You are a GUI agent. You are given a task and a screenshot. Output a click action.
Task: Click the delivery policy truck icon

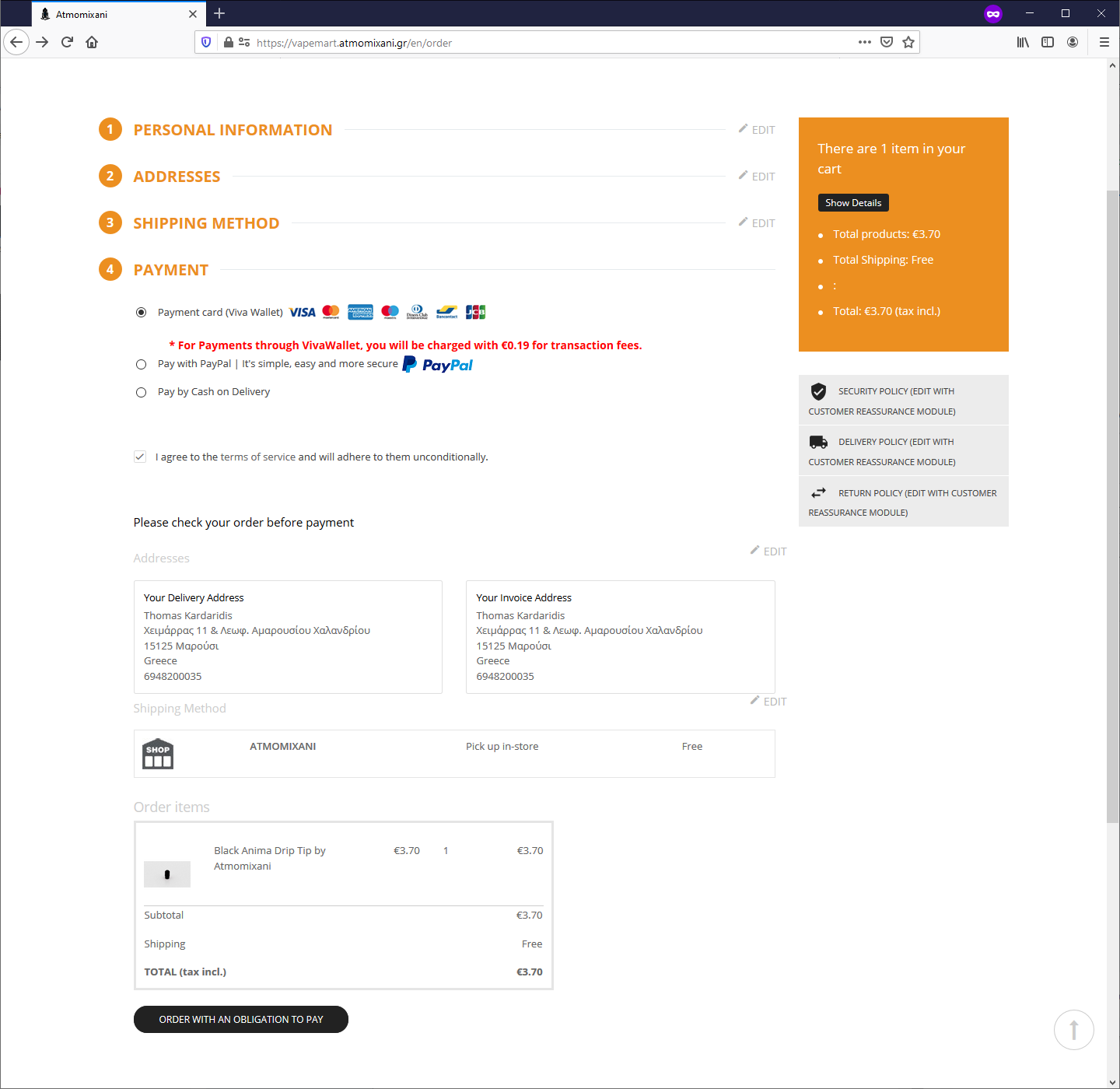(818, 442)
